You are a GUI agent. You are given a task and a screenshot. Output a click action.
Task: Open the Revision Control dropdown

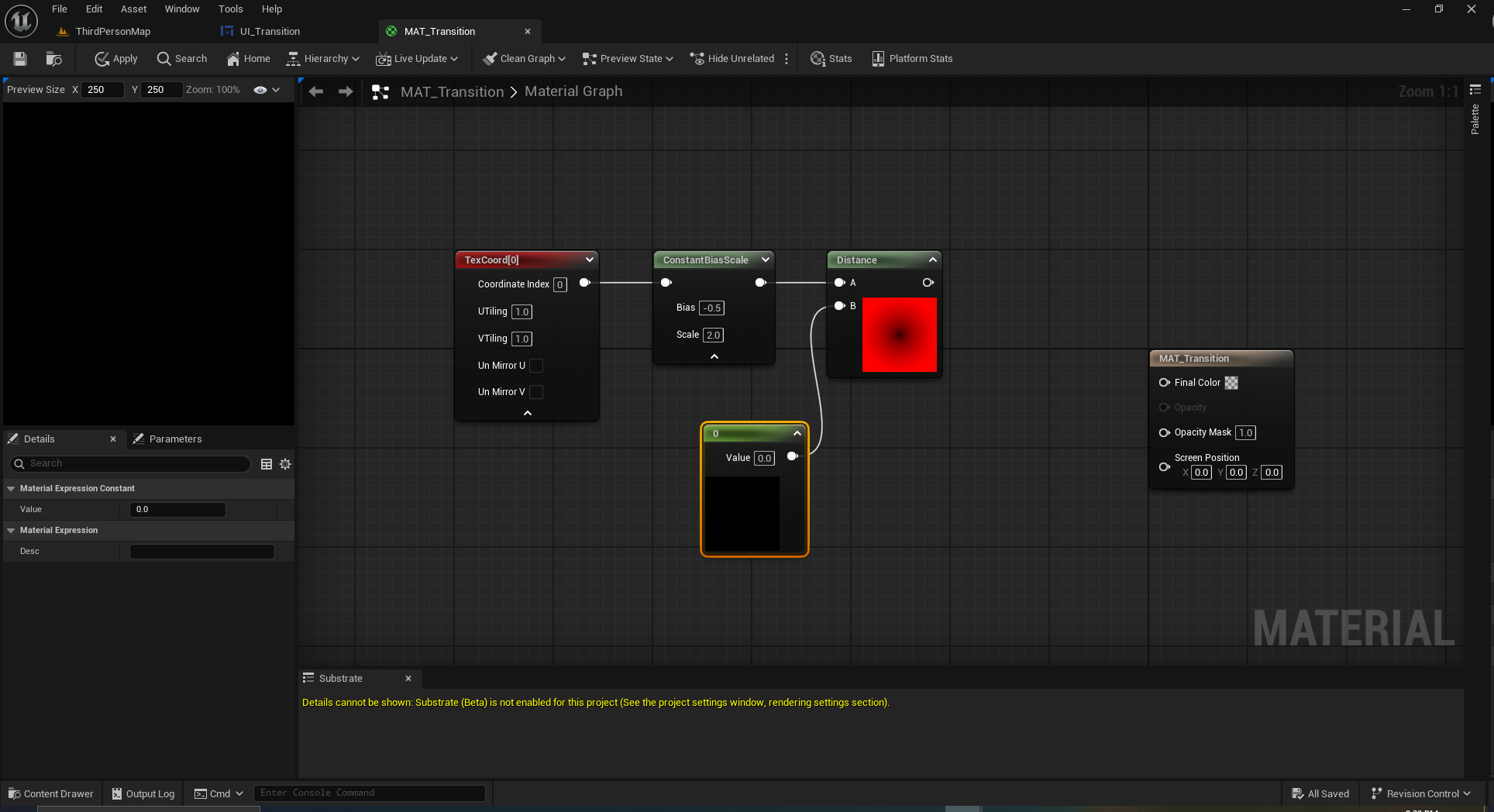point(1421,793)
